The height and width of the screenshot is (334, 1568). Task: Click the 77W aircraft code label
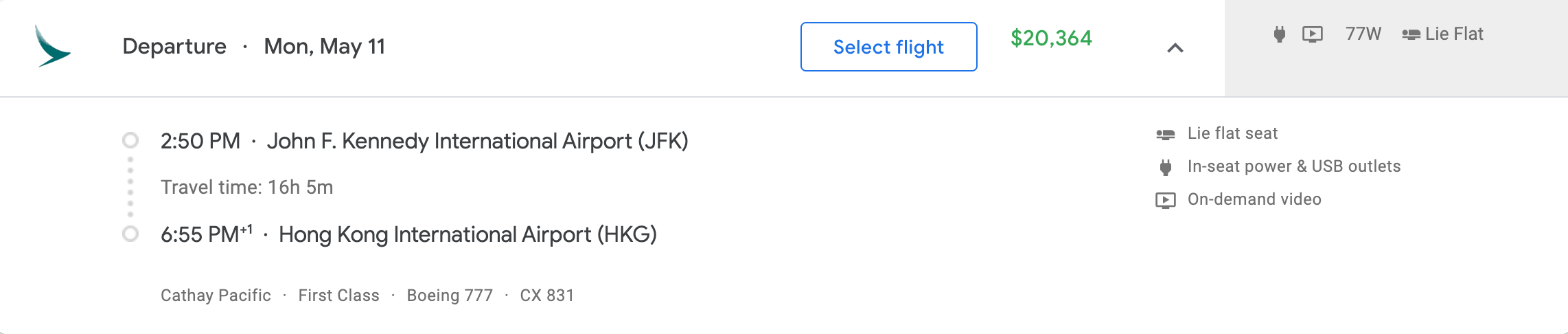coord(1363,34)
